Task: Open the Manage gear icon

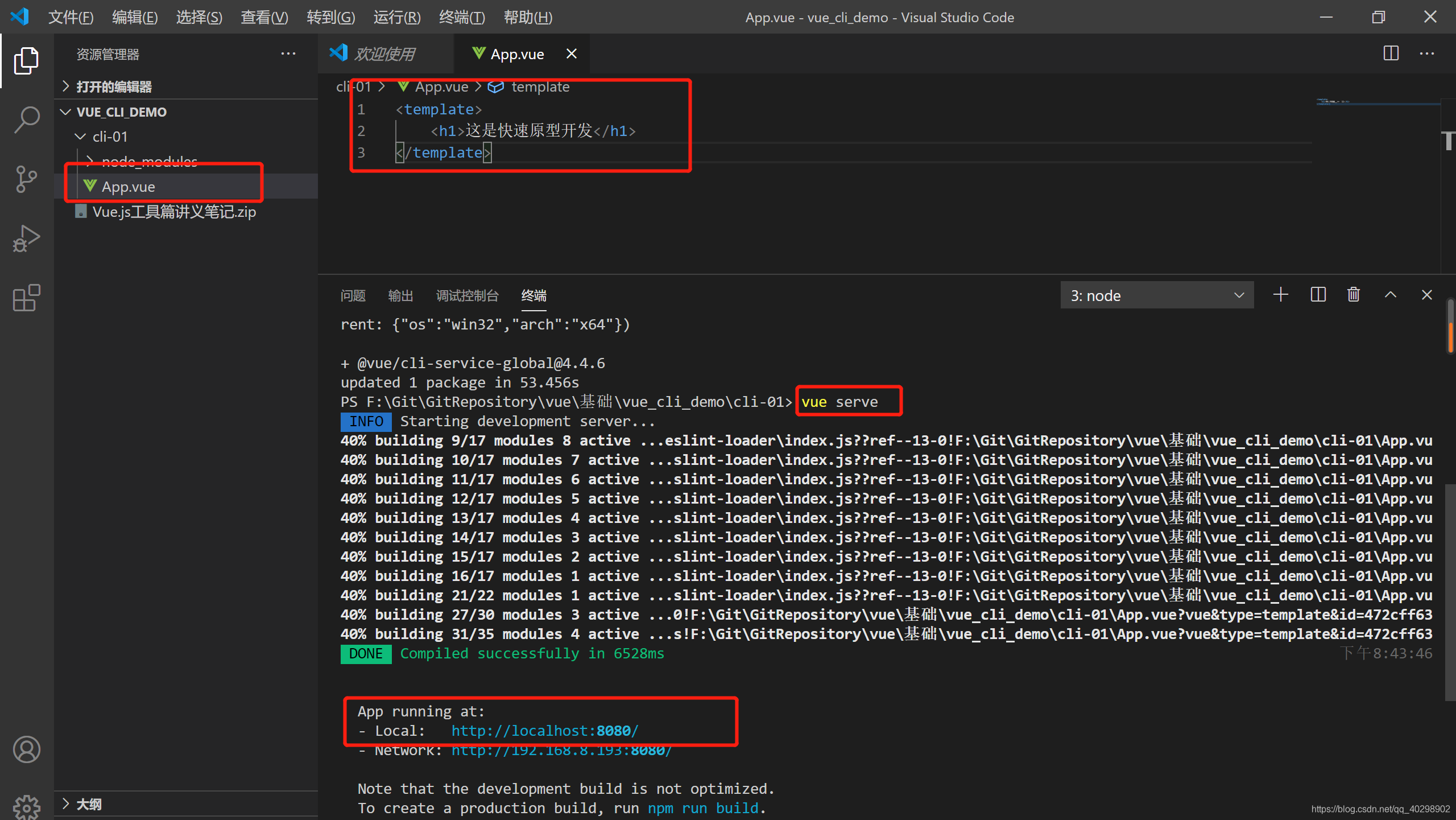Action: (x=26, y=807)
